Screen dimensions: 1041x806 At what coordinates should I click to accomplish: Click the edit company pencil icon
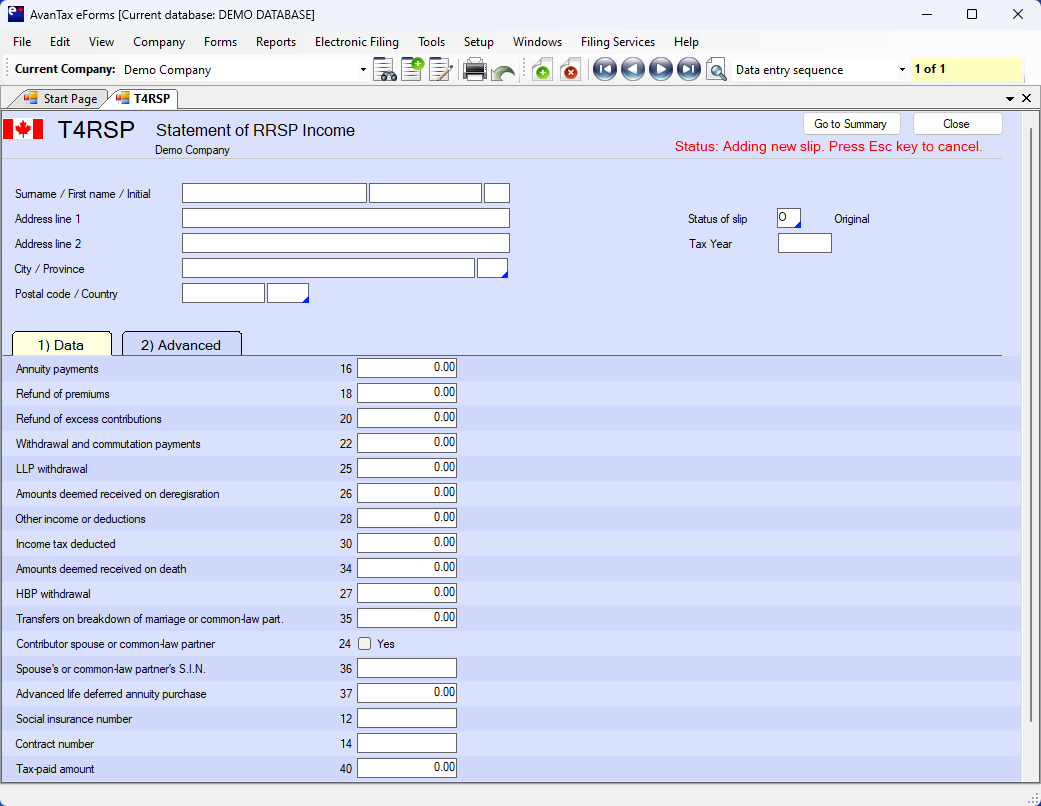click(x=440, y=70)
